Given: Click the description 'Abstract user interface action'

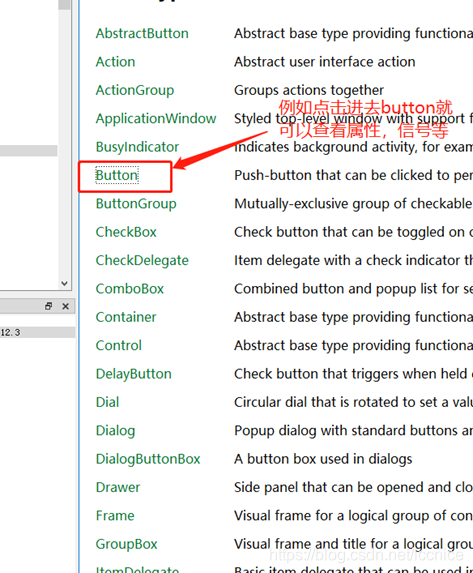Looking at the screenshot, I should [x=325, y=62].
